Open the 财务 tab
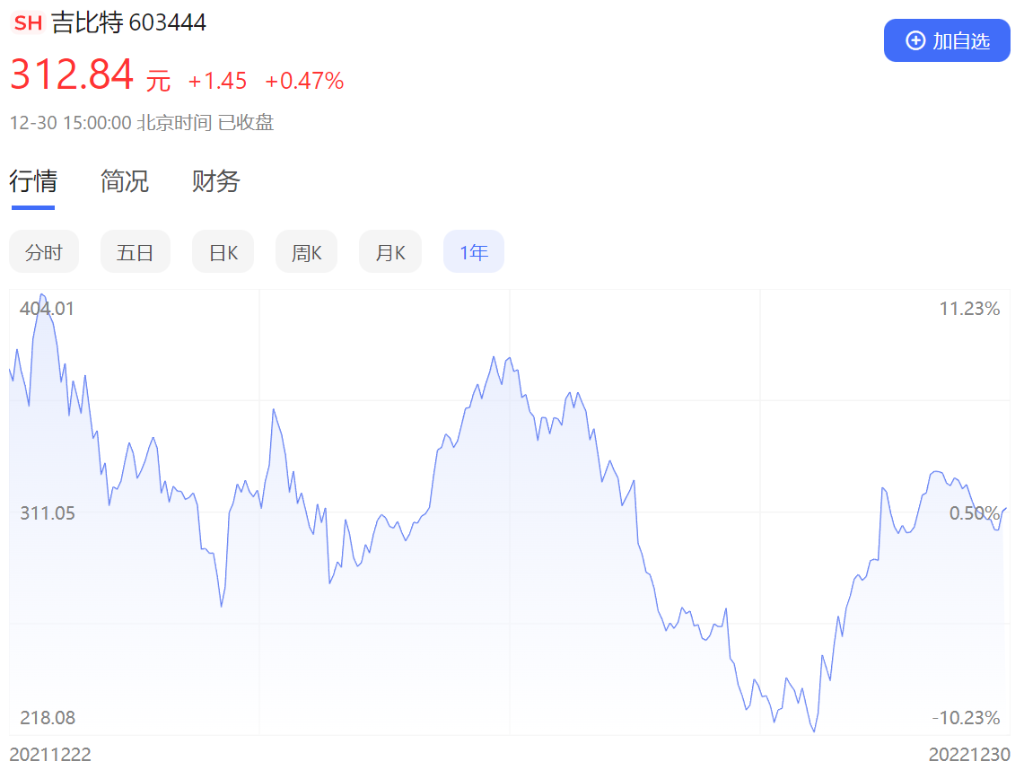The height and width of the screenshot is (775, 1024). point(216,182)
